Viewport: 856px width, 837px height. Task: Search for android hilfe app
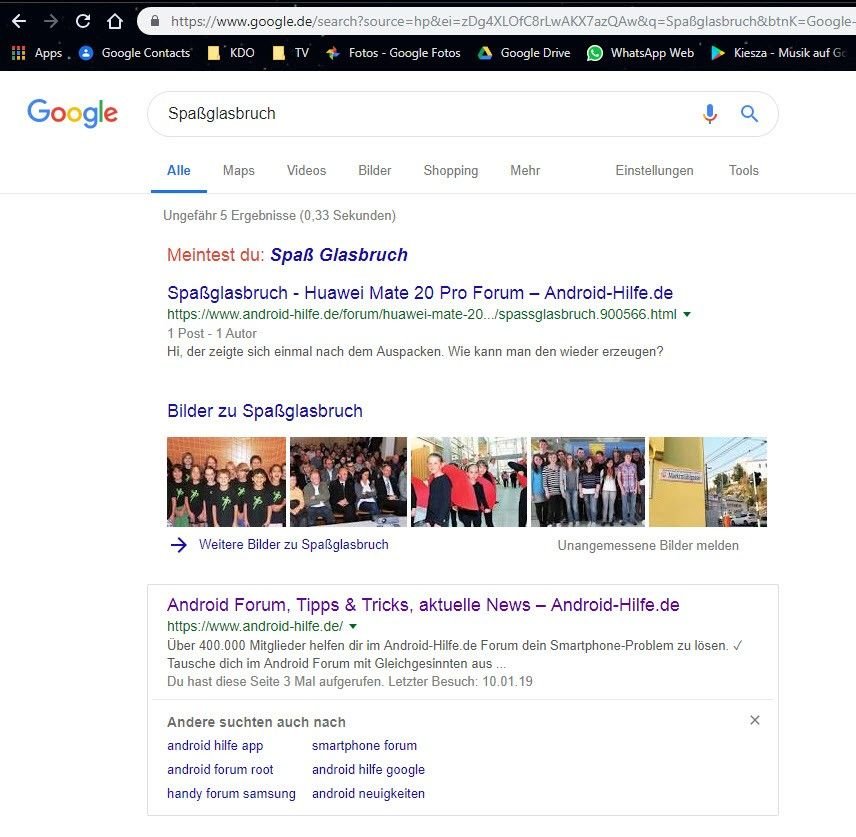[x=215, y=746]
